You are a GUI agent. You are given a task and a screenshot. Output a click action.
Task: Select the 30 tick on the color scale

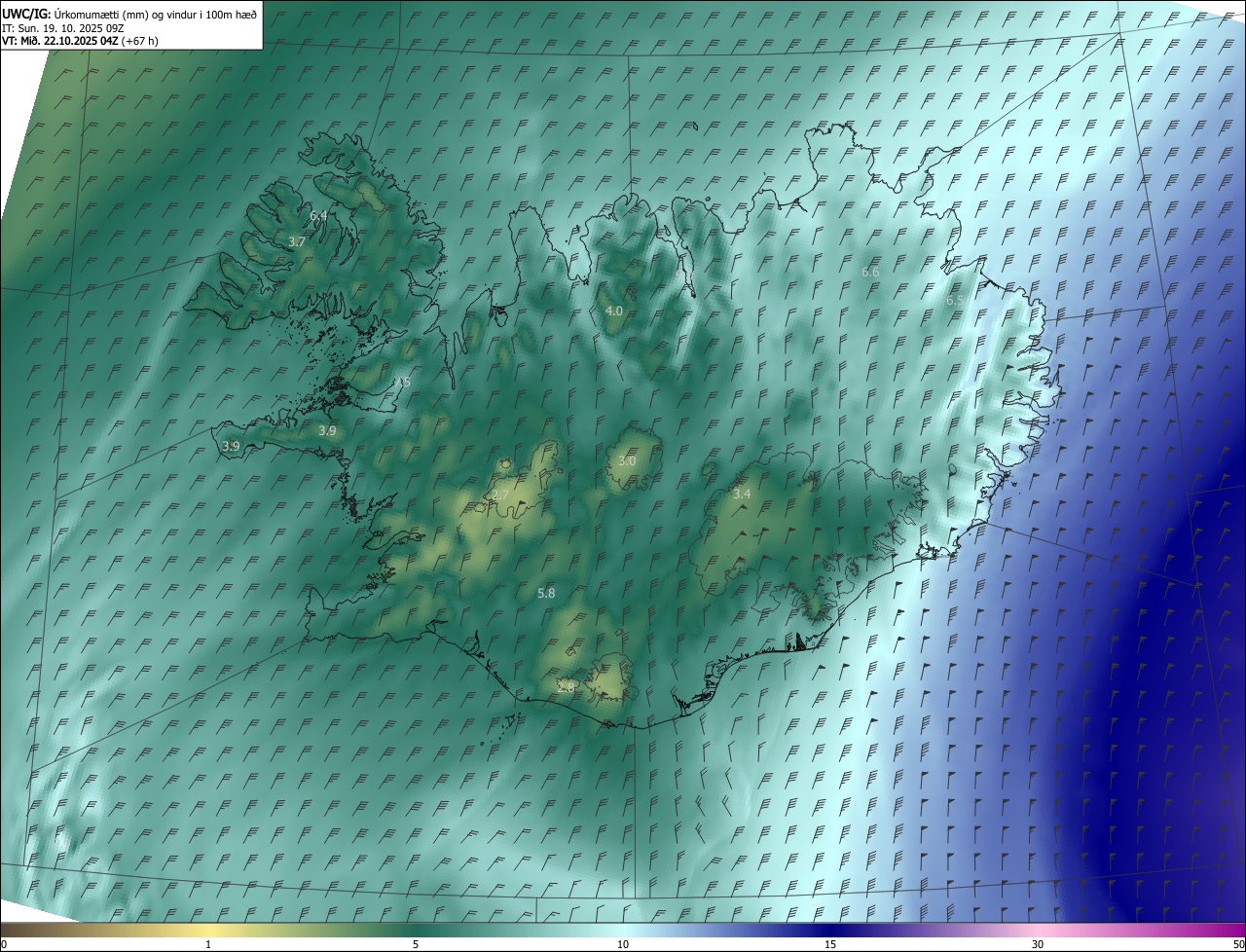pos(1038,944)
